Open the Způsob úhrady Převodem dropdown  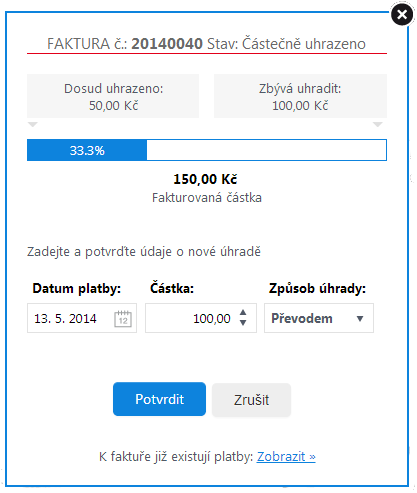319,318
